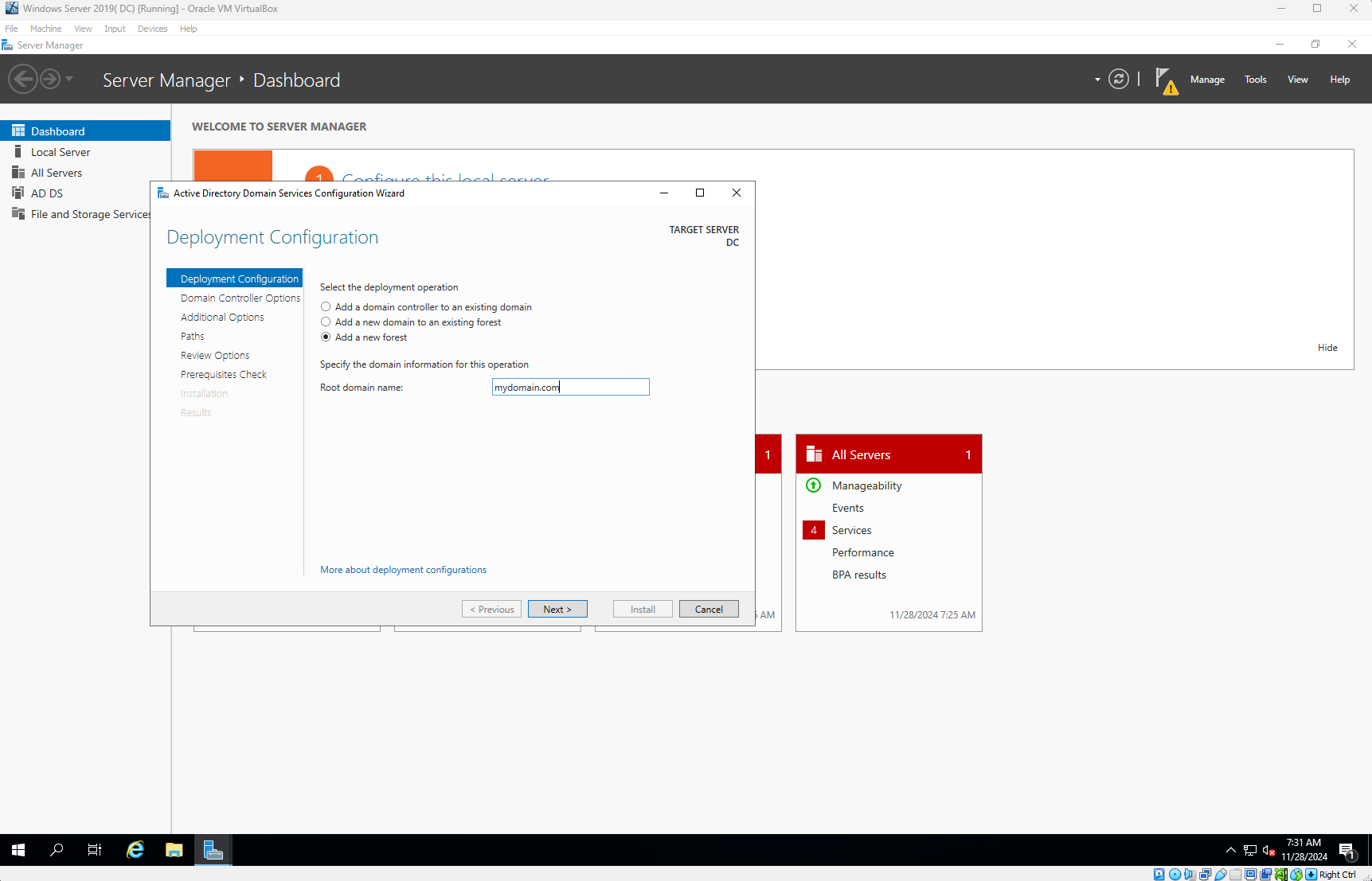Select File and Storage Services
The height and width of the screenshot is (881, 1372).
pos(85,214)
